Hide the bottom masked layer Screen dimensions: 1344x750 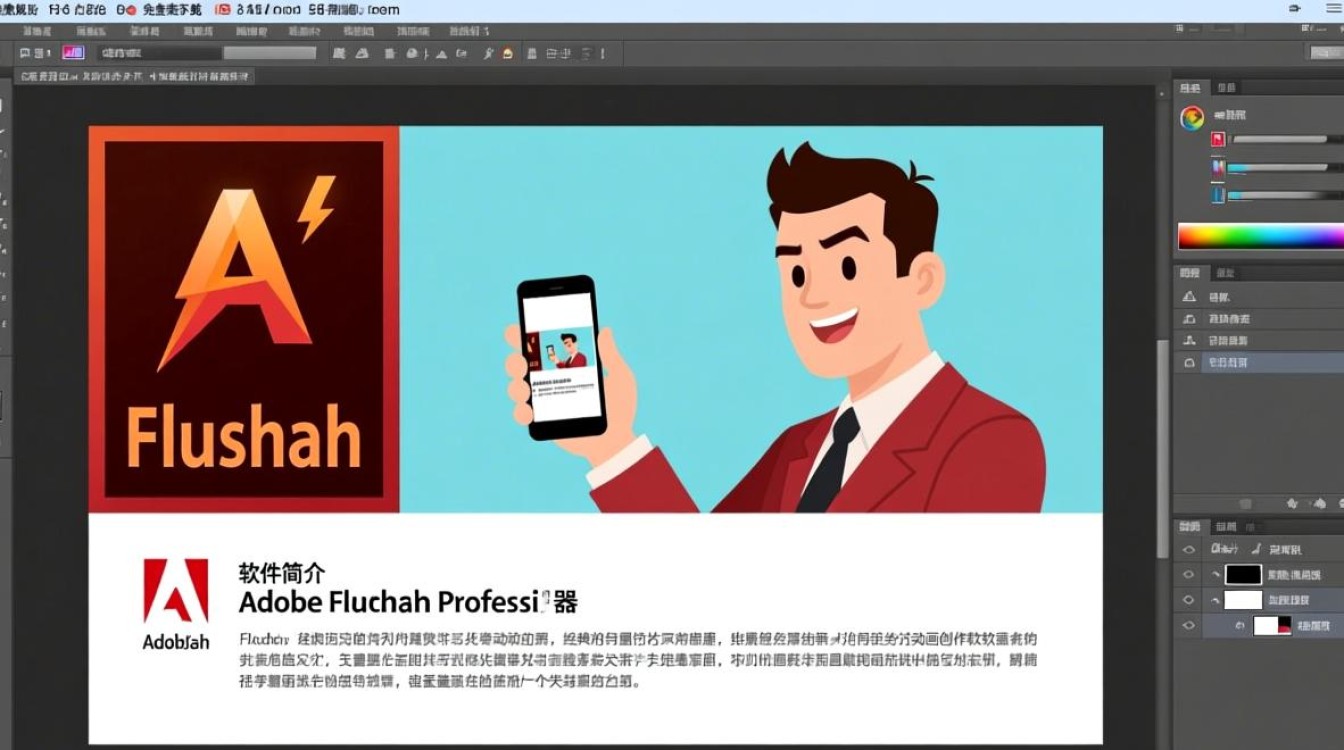tap(1189, 623)
